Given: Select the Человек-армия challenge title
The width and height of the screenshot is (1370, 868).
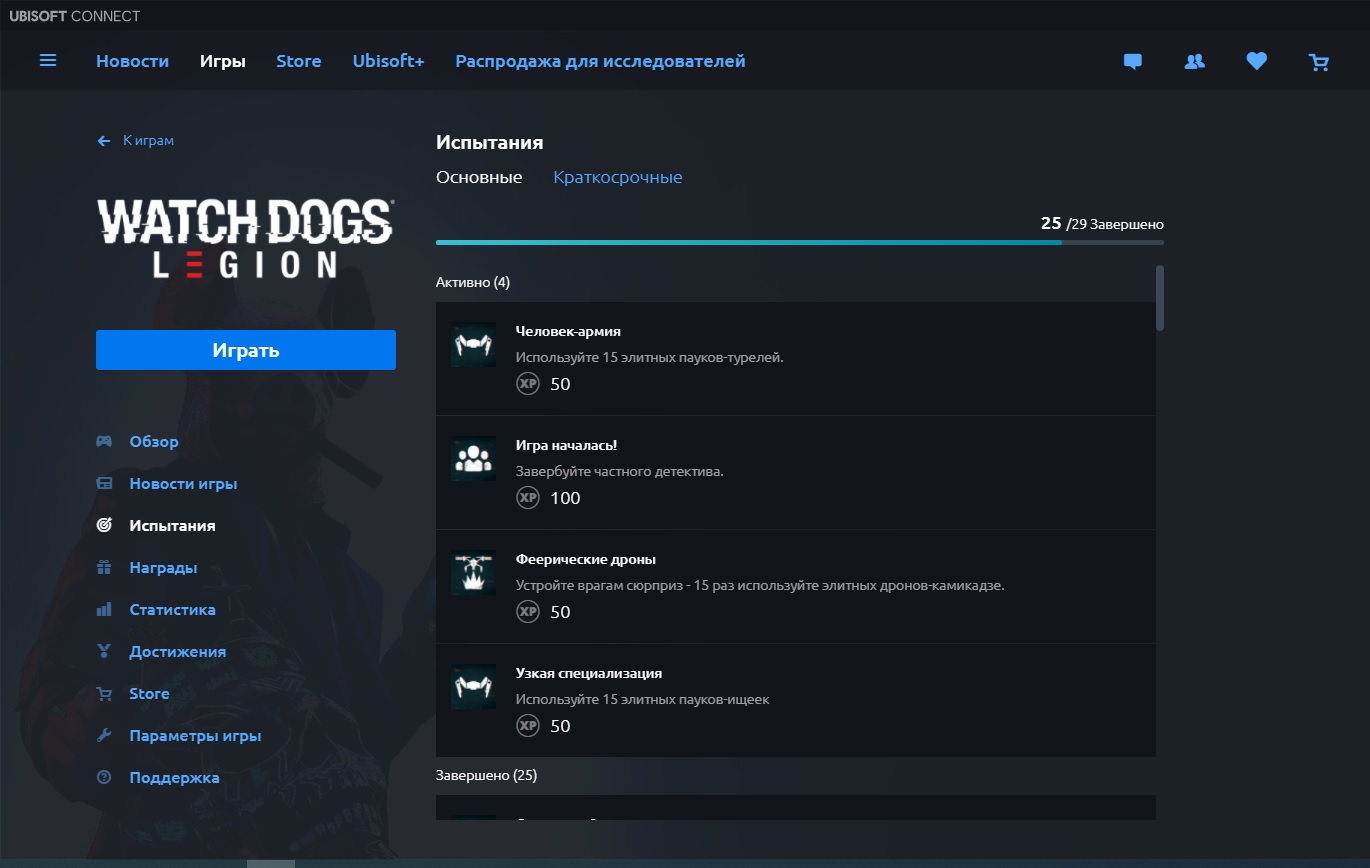Looking at the screenshot, I should 568,331.
